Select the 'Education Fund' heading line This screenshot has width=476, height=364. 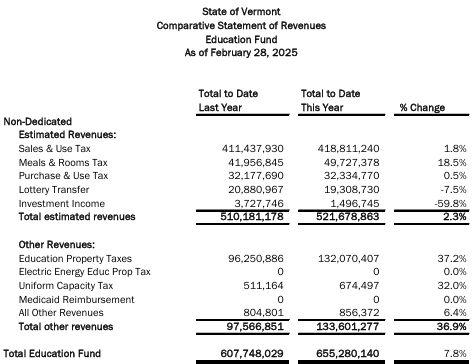(x=241, y=39)
